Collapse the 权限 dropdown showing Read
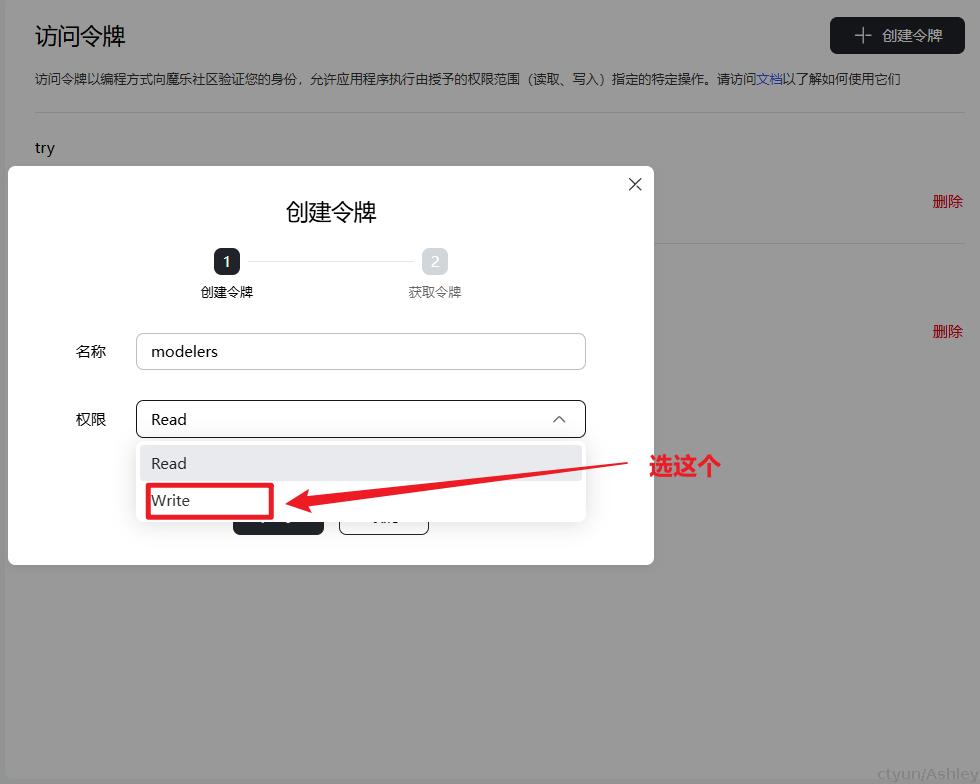The width and height of the screenshot is (980, 784). coord(361,419)
